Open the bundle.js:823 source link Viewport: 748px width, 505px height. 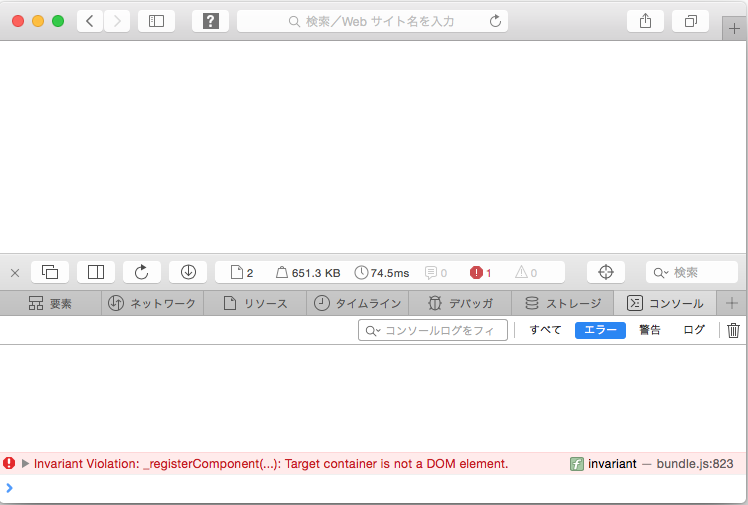click(695, 464)
